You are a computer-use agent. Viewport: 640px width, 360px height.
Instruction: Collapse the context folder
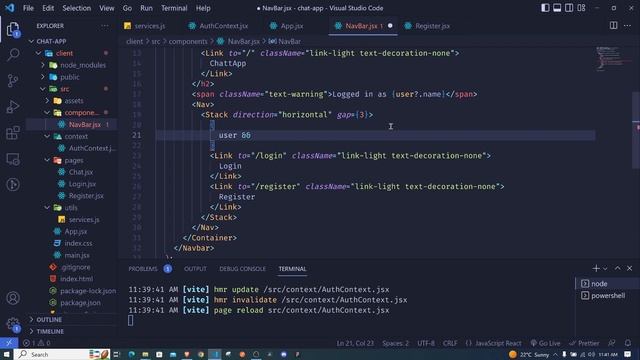coord(76,136)
